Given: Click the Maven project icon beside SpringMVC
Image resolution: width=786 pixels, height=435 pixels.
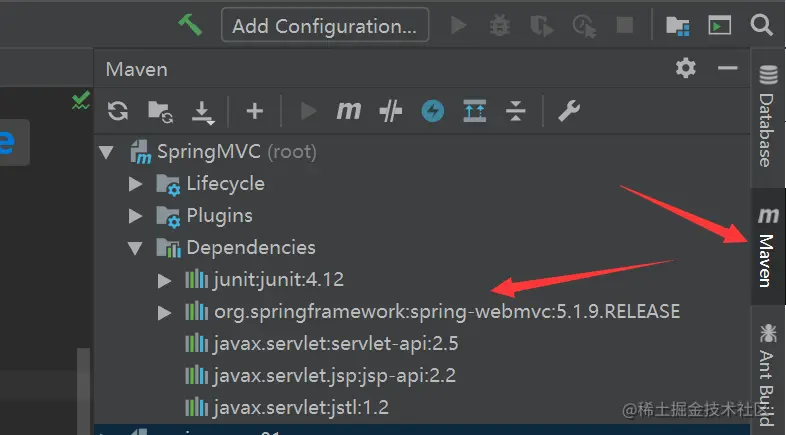Looking at the screenshot, I should (141, 152).
